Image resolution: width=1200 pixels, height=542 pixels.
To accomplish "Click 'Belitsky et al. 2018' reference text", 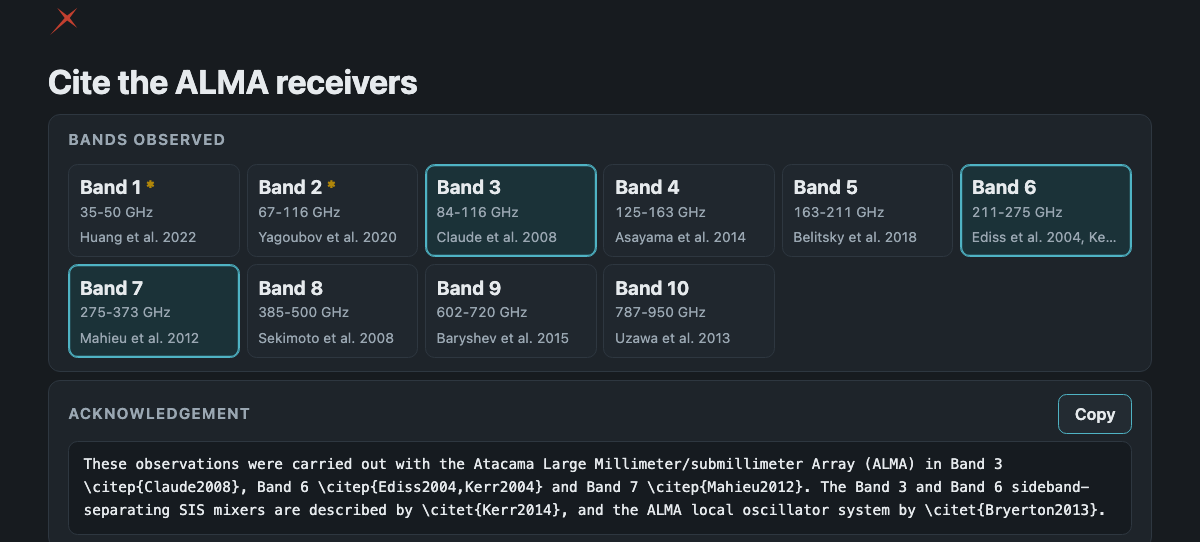I will coord(855,238).
